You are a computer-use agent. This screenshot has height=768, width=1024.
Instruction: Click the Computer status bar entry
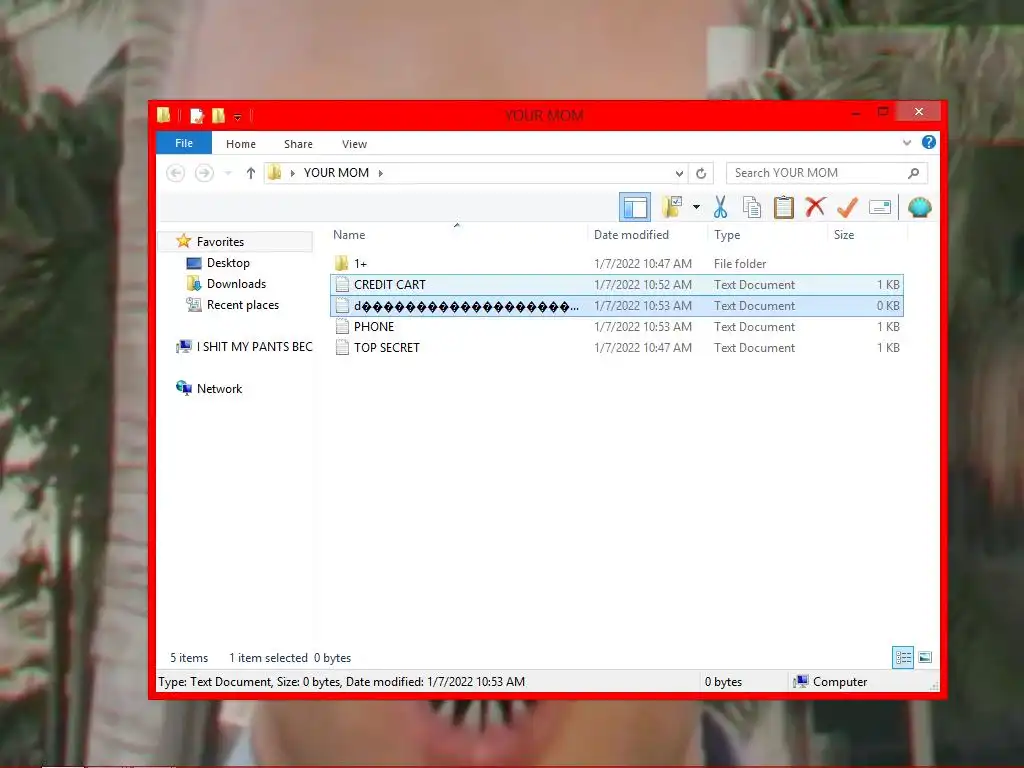click(x=830, y=682)
